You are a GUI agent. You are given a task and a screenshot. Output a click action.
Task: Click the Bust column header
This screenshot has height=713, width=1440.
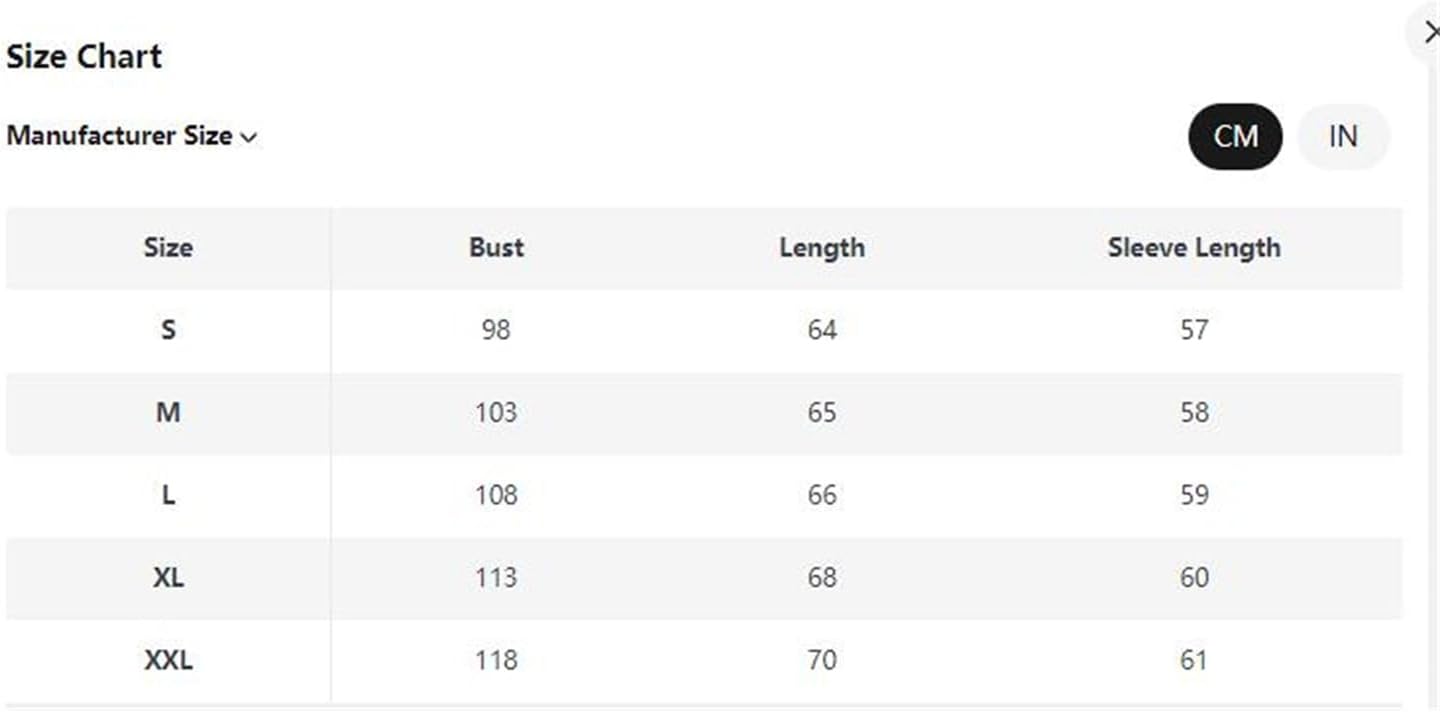pos(495,247)
